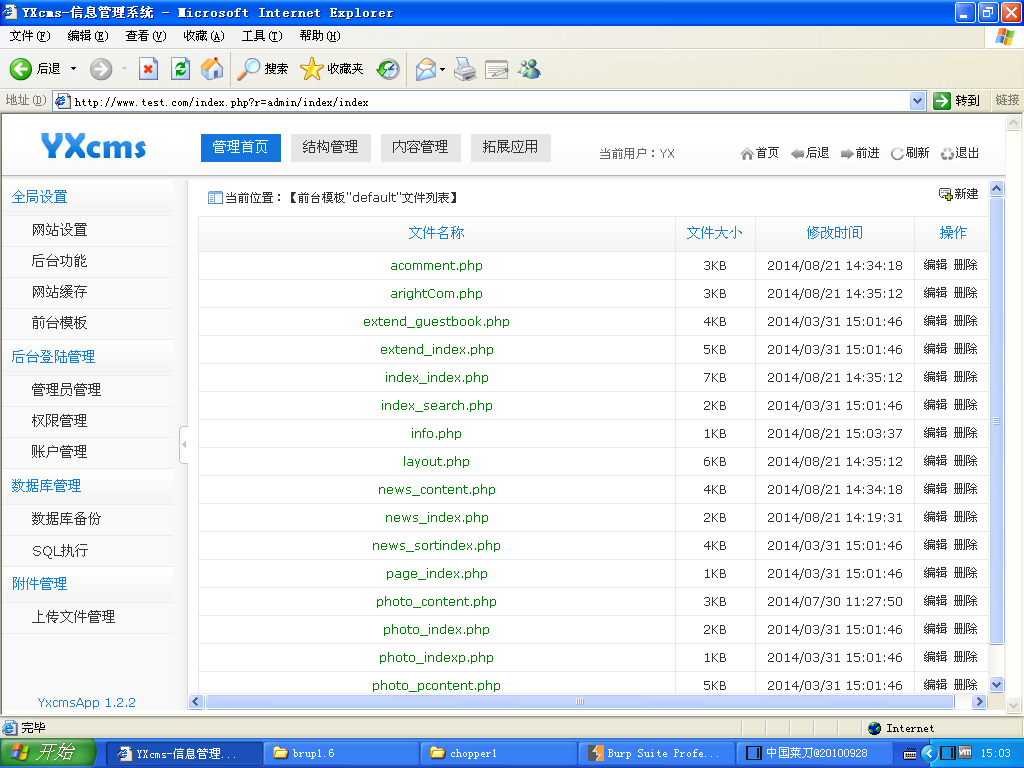Open the 收藏(A) menu
The image size is (1024, 768).
click(x=204, y=36)
